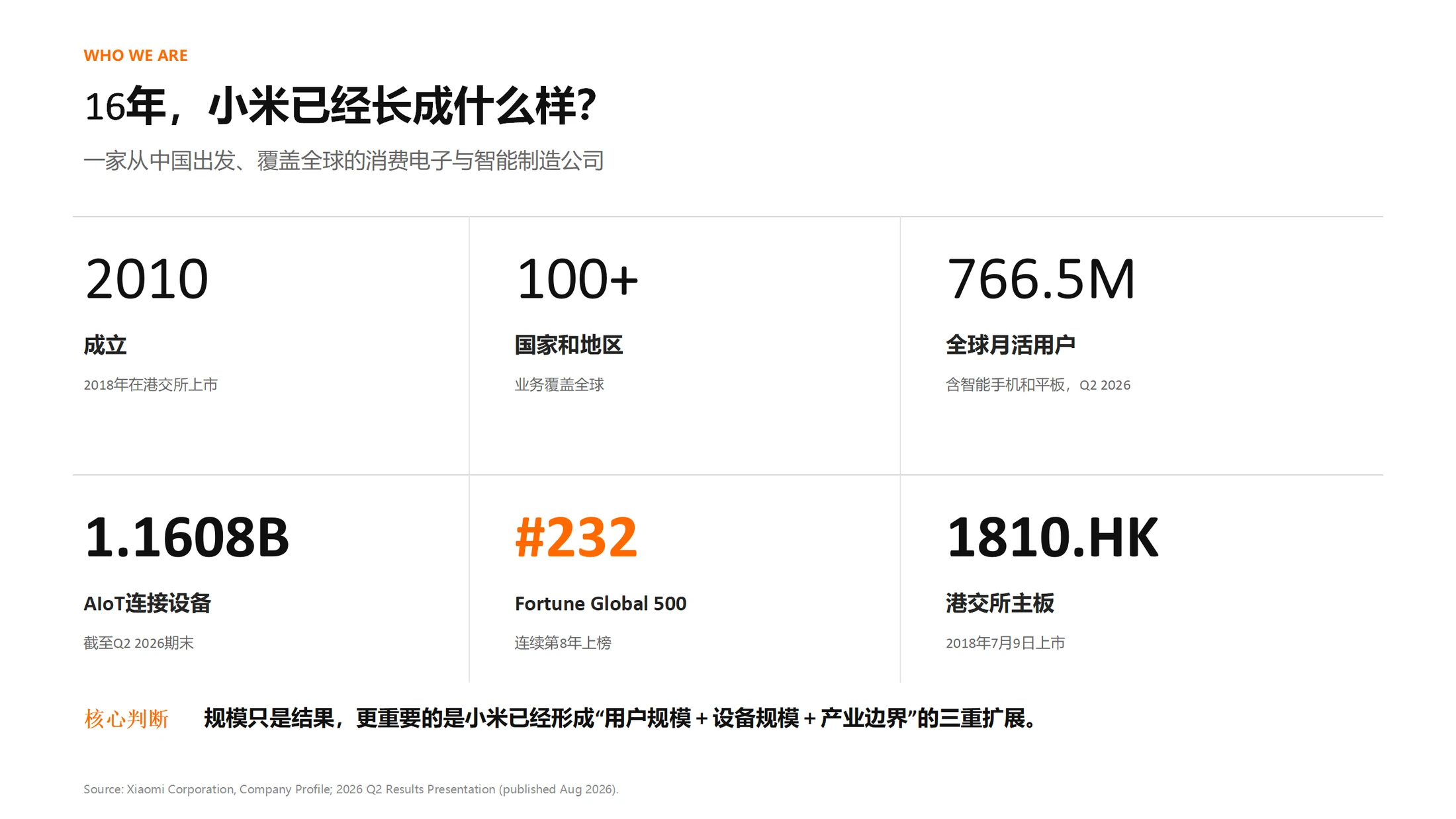Click the 港交所主板 label
Viewport: 1456px width, 819px height.
click(999, 603)
